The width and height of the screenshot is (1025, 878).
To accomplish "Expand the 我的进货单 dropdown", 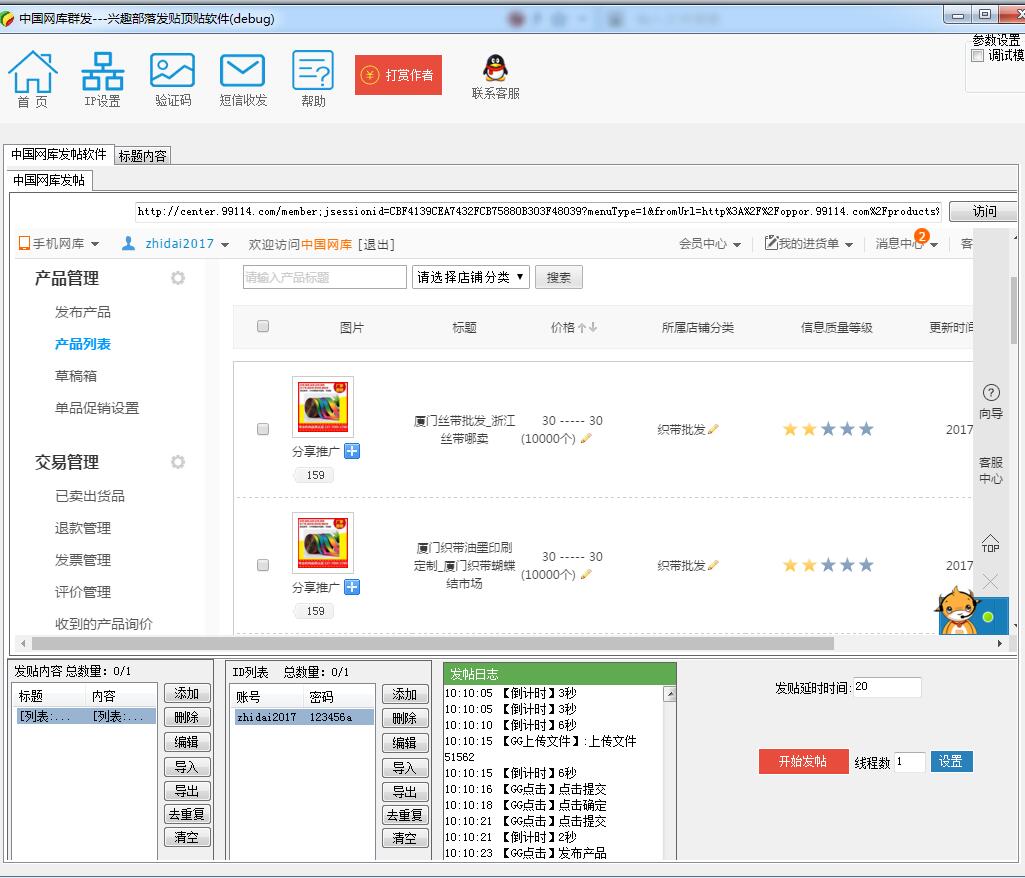I will point(849,245).
